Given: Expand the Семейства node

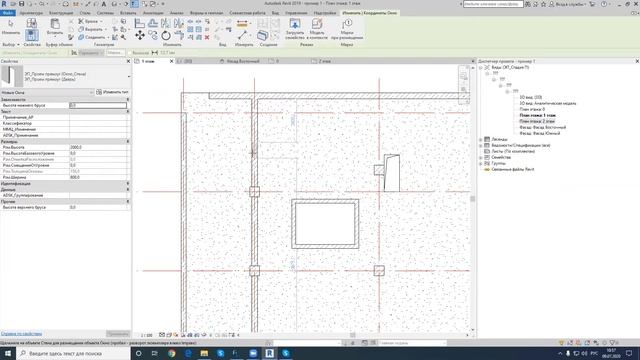Looking at the screenshot, I should point(481,157).
